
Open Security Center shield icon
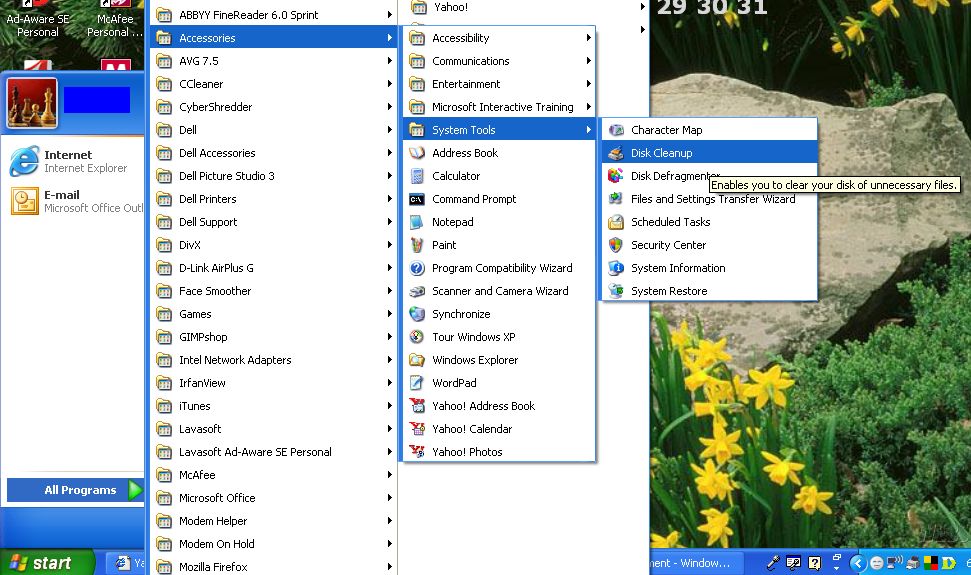coord(616,245)
